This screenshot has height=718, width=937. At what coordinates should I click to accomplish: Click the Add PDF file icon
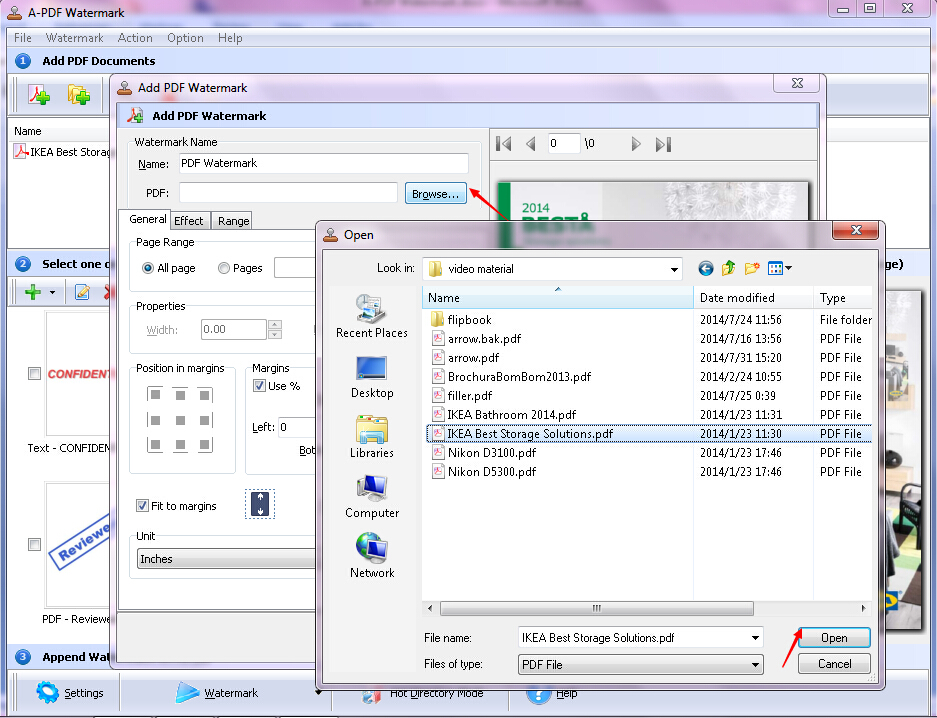pos(39,94)
